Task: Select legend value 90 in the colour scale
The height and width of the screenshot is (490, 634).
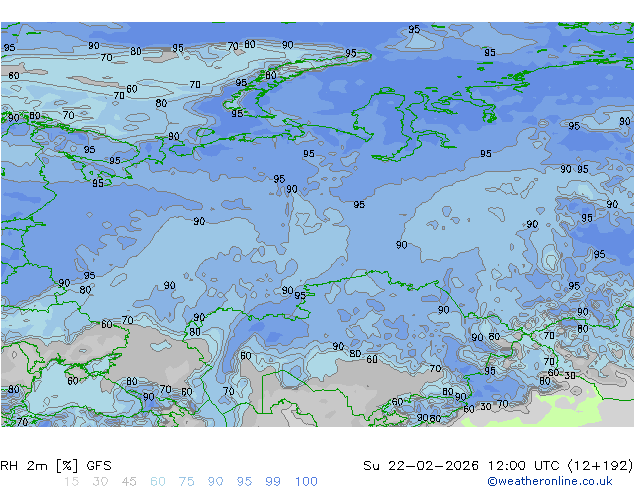Action: 216,482
